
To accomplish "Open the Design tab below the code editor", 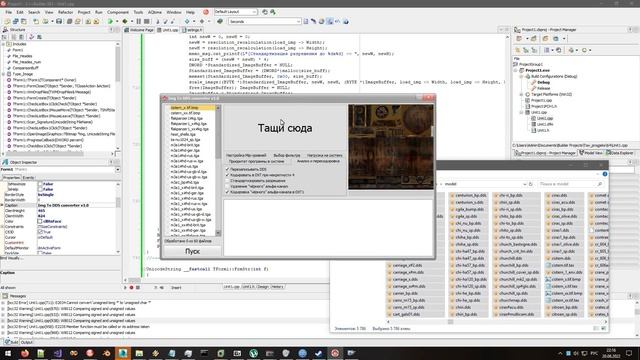I will 262,287.
